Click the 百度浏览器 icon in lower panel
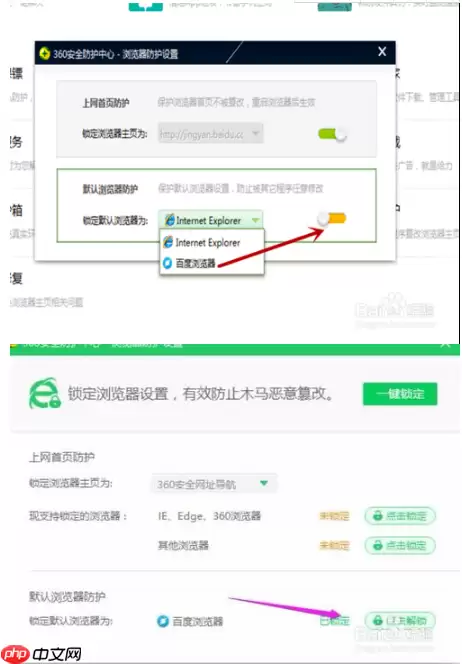462x664 pixels. pyautogui.click(x=163, y=621)
